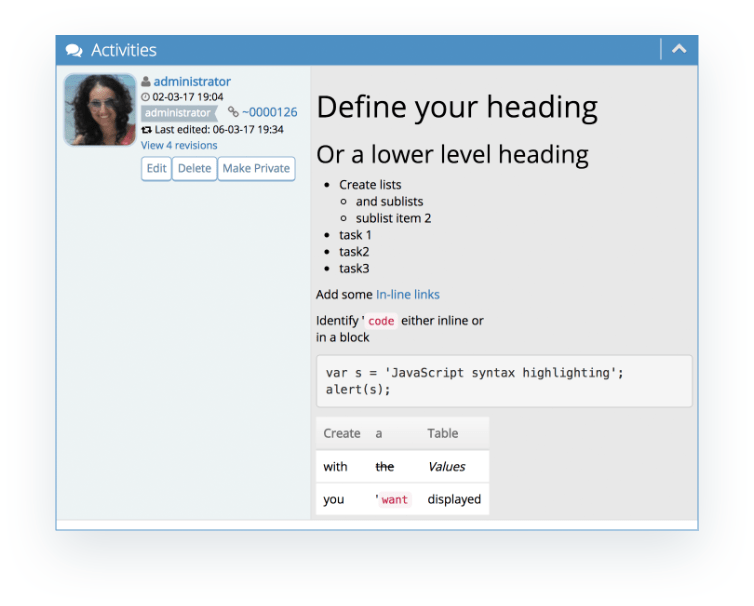
Task: View 4 revisions of the note
Action: tap(179, 146)
